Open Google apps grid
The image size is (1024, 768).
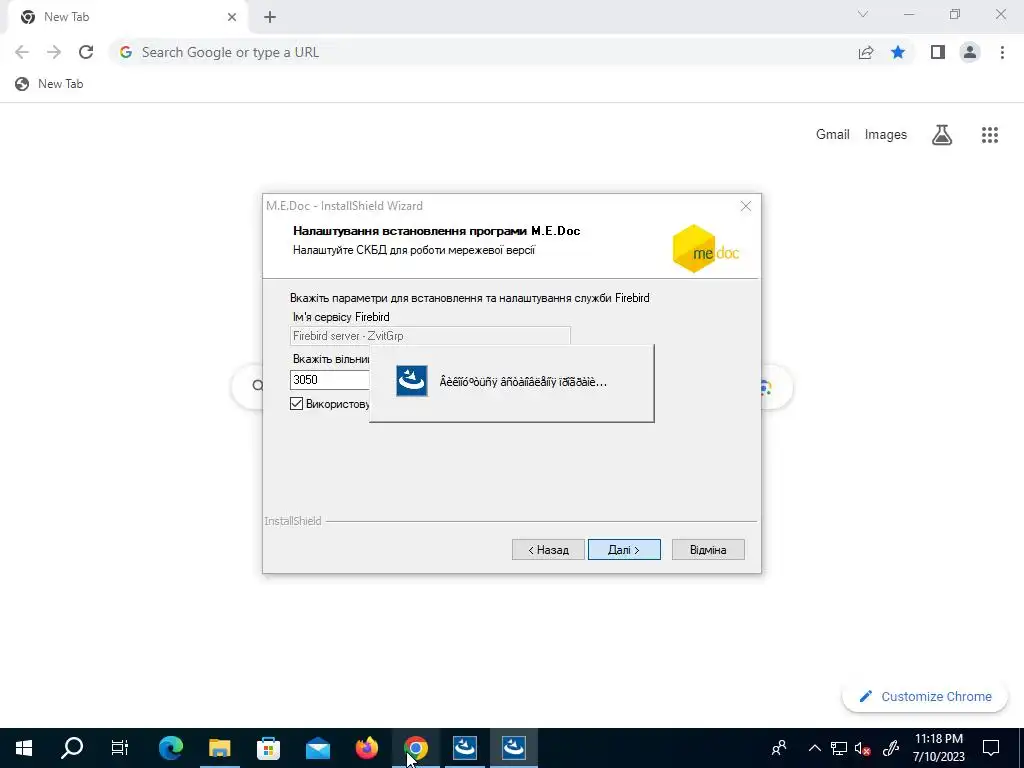[x=990, y=135]
